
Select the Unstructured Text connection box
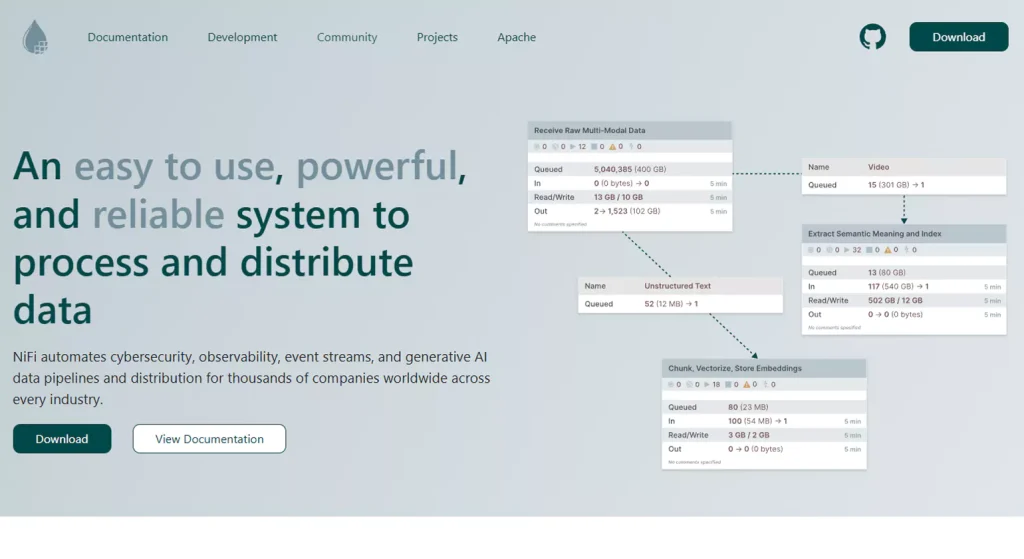click(x=680, y=295)
